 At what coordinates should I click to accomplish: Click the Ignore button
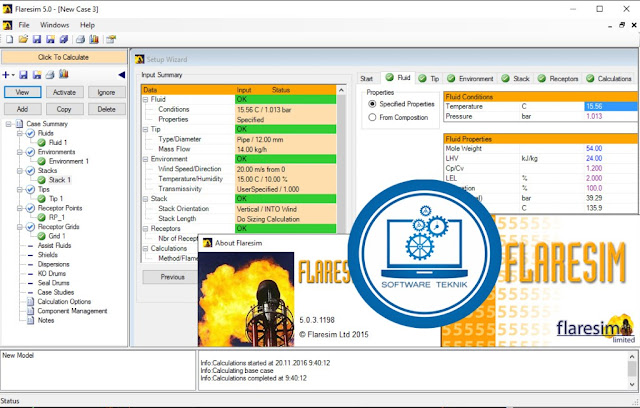coord(106,92)
